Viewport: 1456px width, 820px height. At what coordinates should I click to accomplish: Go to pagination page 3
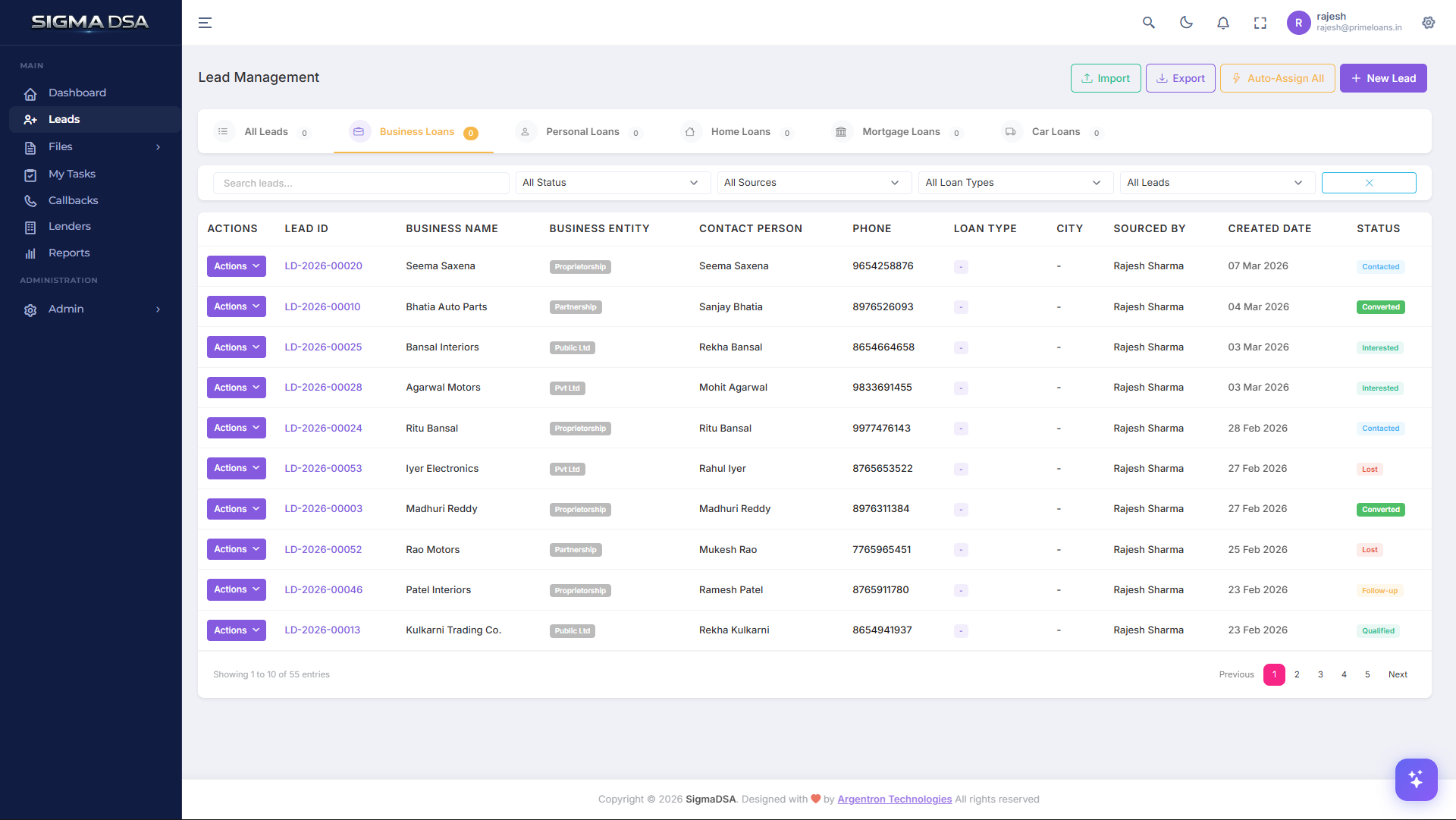(x=1320, y=674)
